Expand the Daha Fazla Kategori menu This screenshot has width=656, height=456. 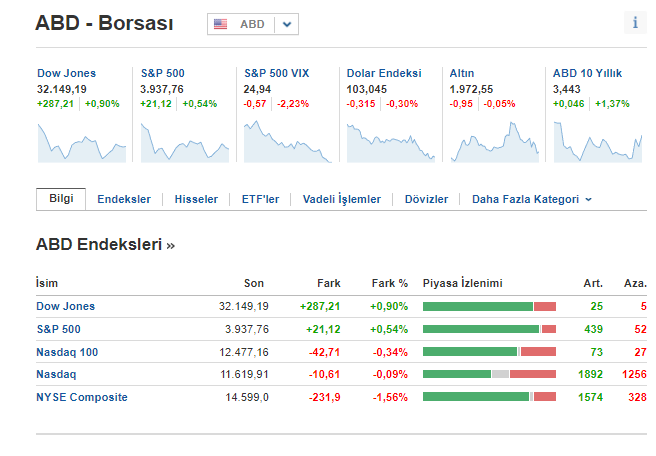coord(532,199)
